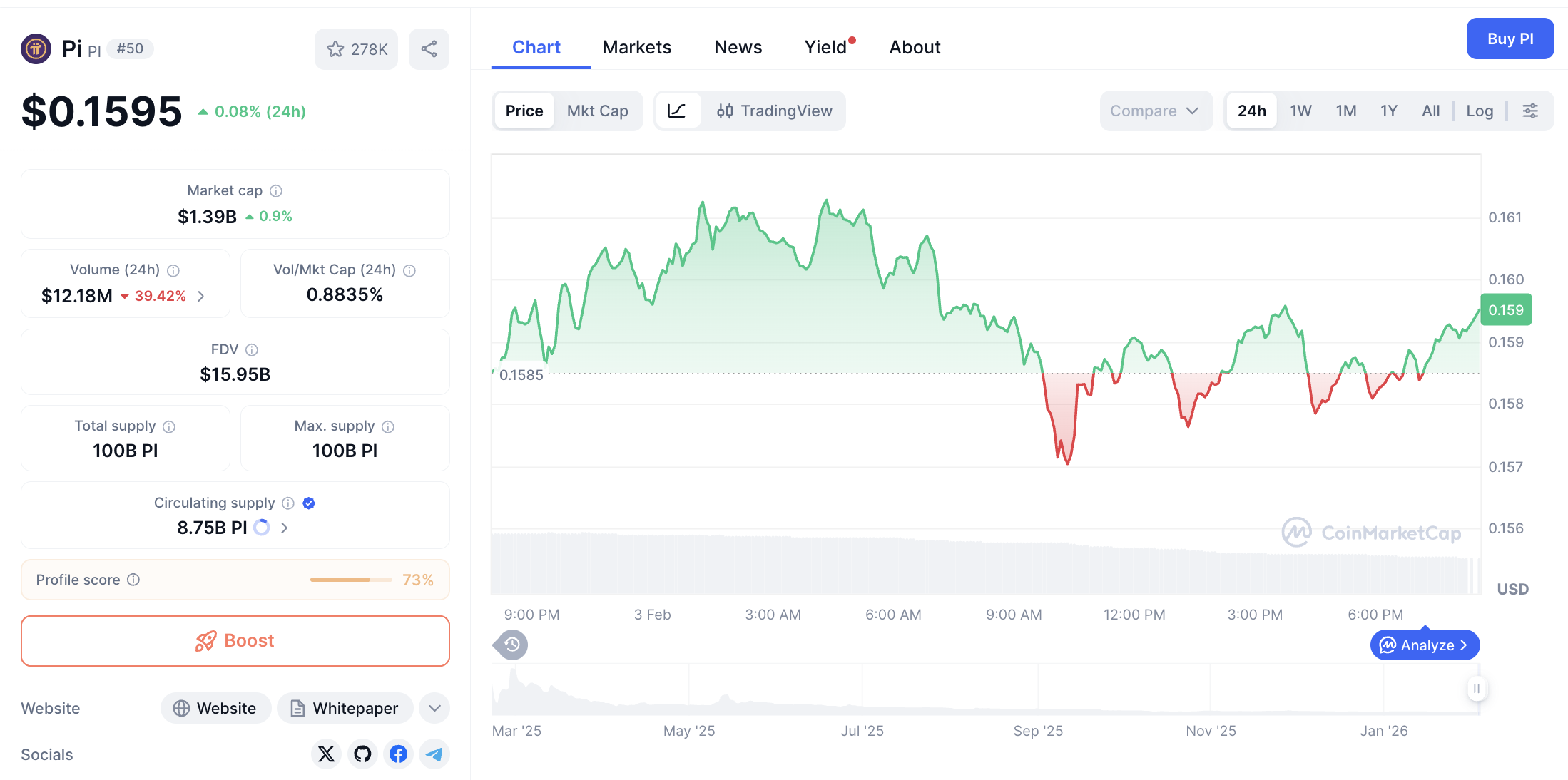Select the 1Y time range
Screen dimensions: 1568x780
1389,111
